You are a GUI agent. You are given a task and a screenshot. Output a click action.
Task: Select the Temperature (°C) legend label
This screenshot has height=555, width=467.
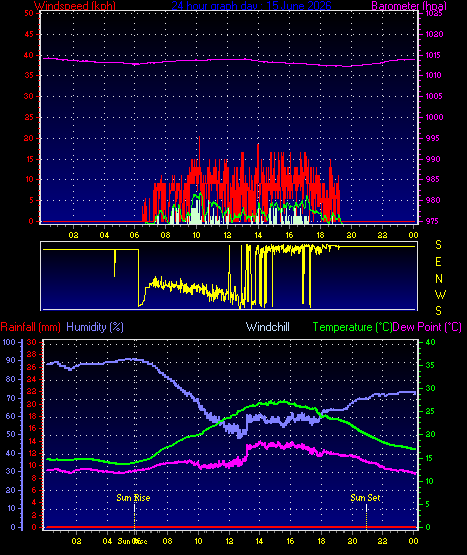(352, 327)
